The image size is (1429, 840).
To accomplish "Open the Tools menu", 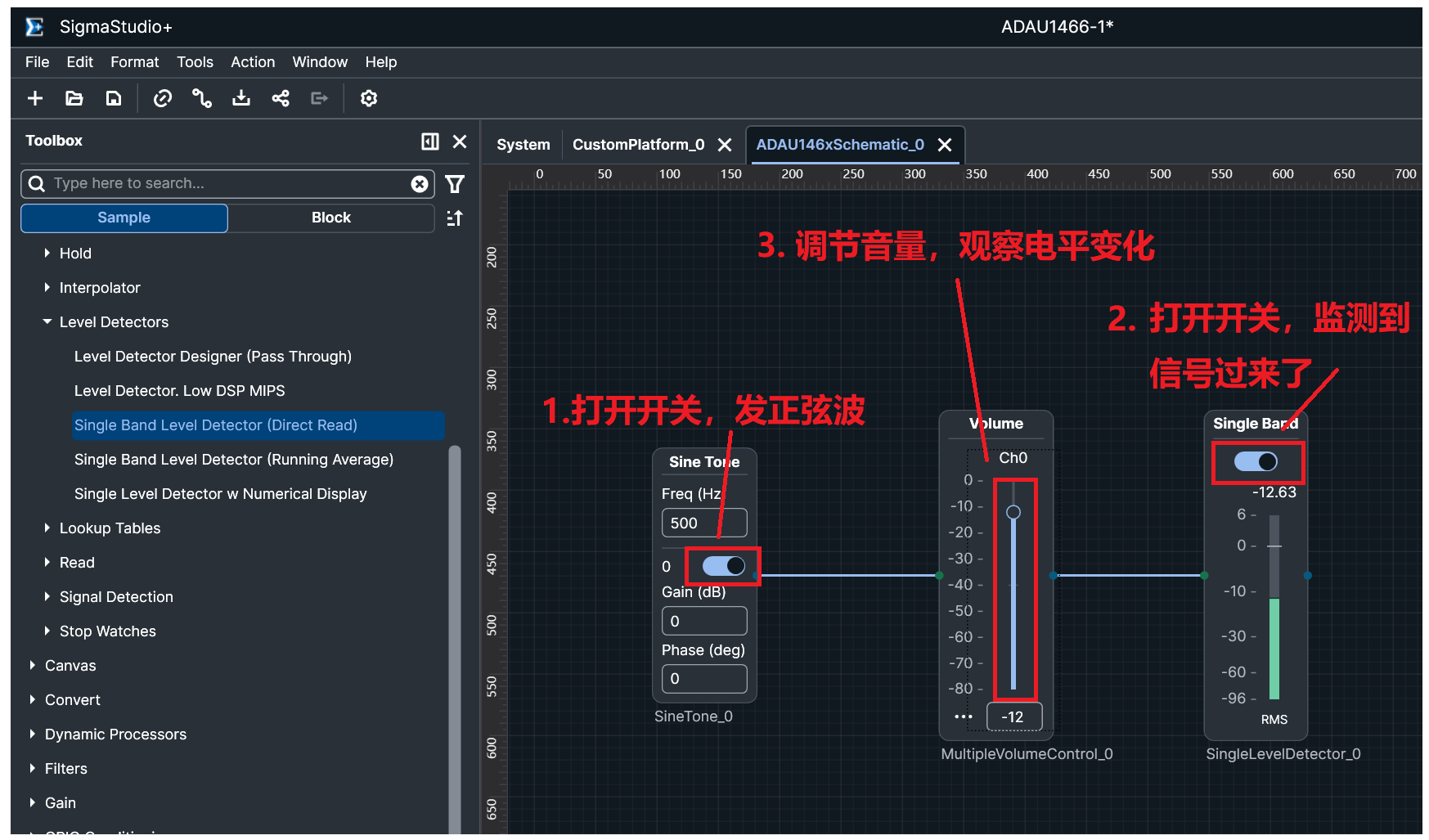I will tap(195, 62).
